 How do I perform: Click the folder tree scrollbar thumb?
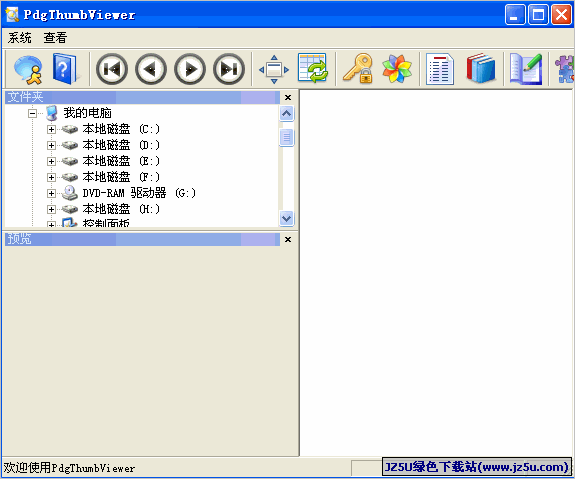tap(286, 138)
